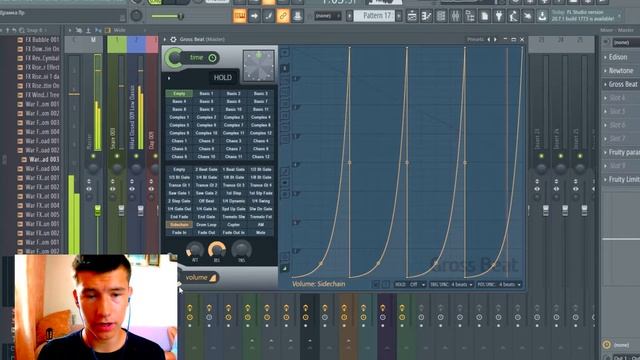Toggle the clock icon next to time
640x360 pixels.
212,58
